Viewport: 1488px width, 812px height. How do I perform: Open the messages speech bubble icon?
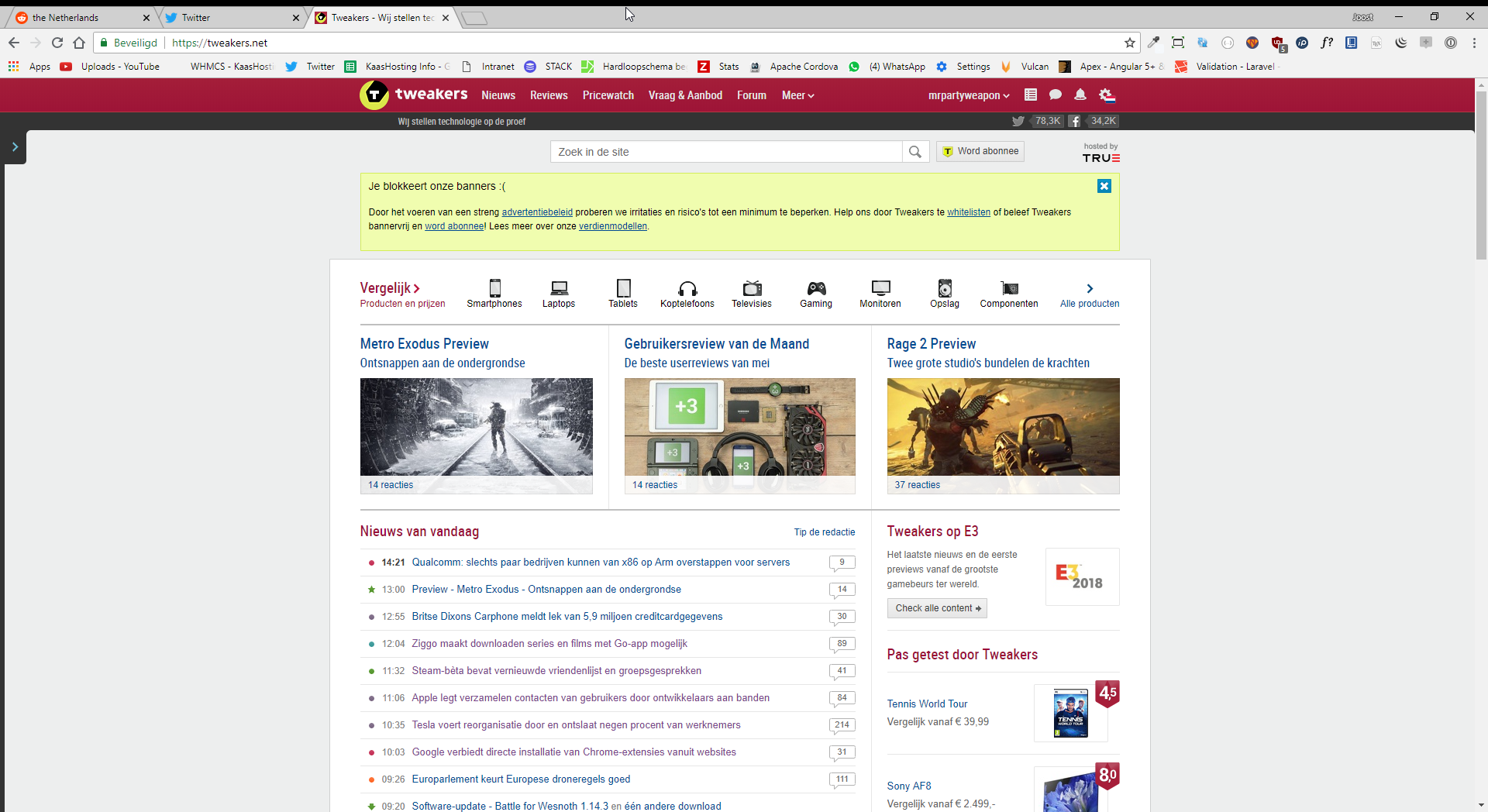1056,95
